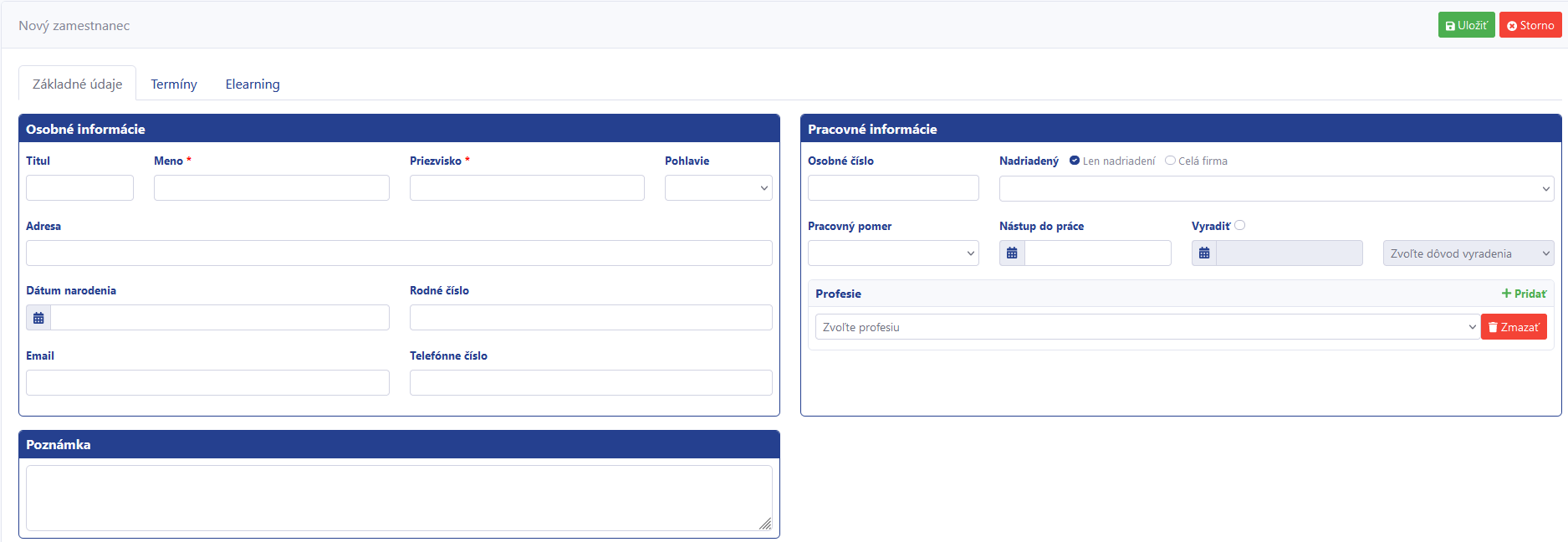Toggle the Vyradiť radio button

point(1239,225)
